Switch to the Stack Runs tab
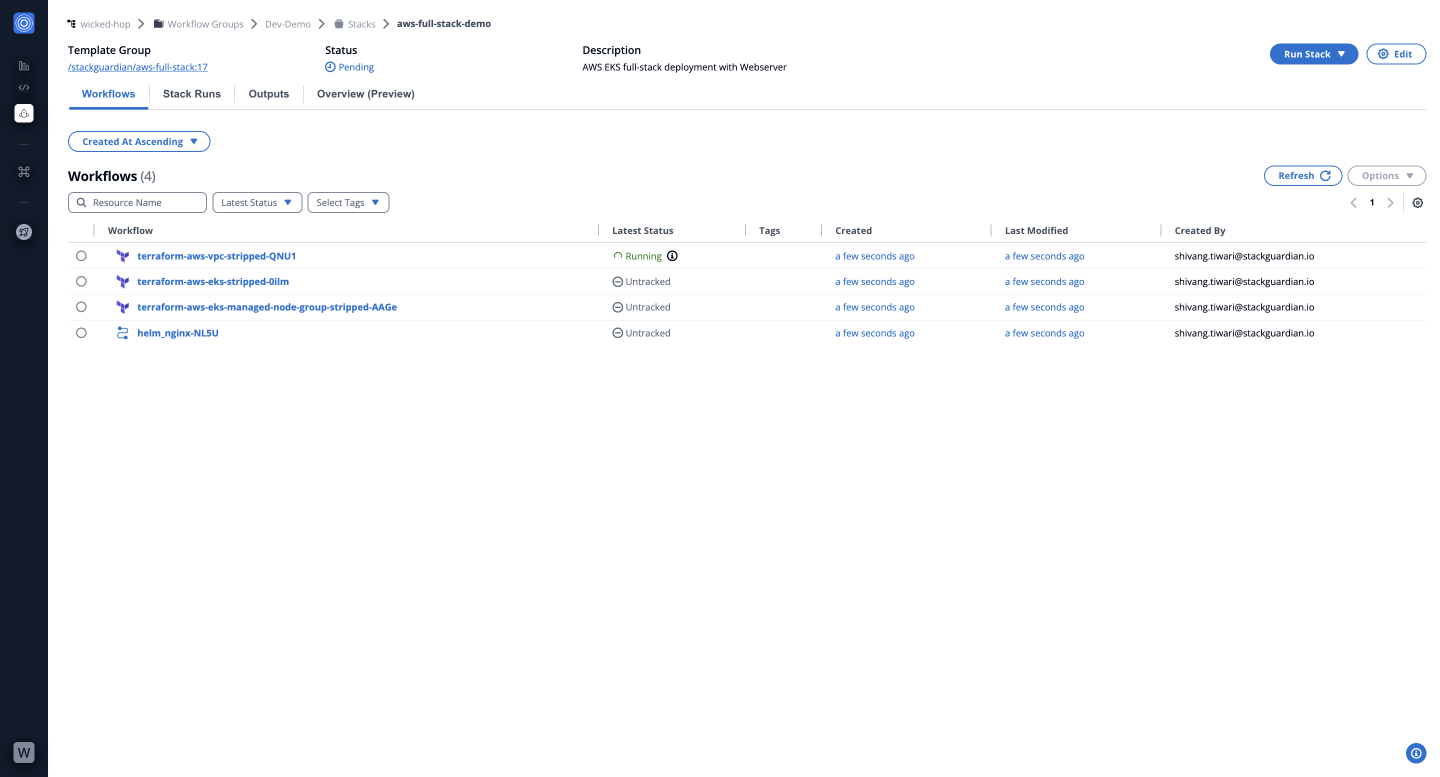The height and width of the screenshot is (777, 1440). (192, 94)
